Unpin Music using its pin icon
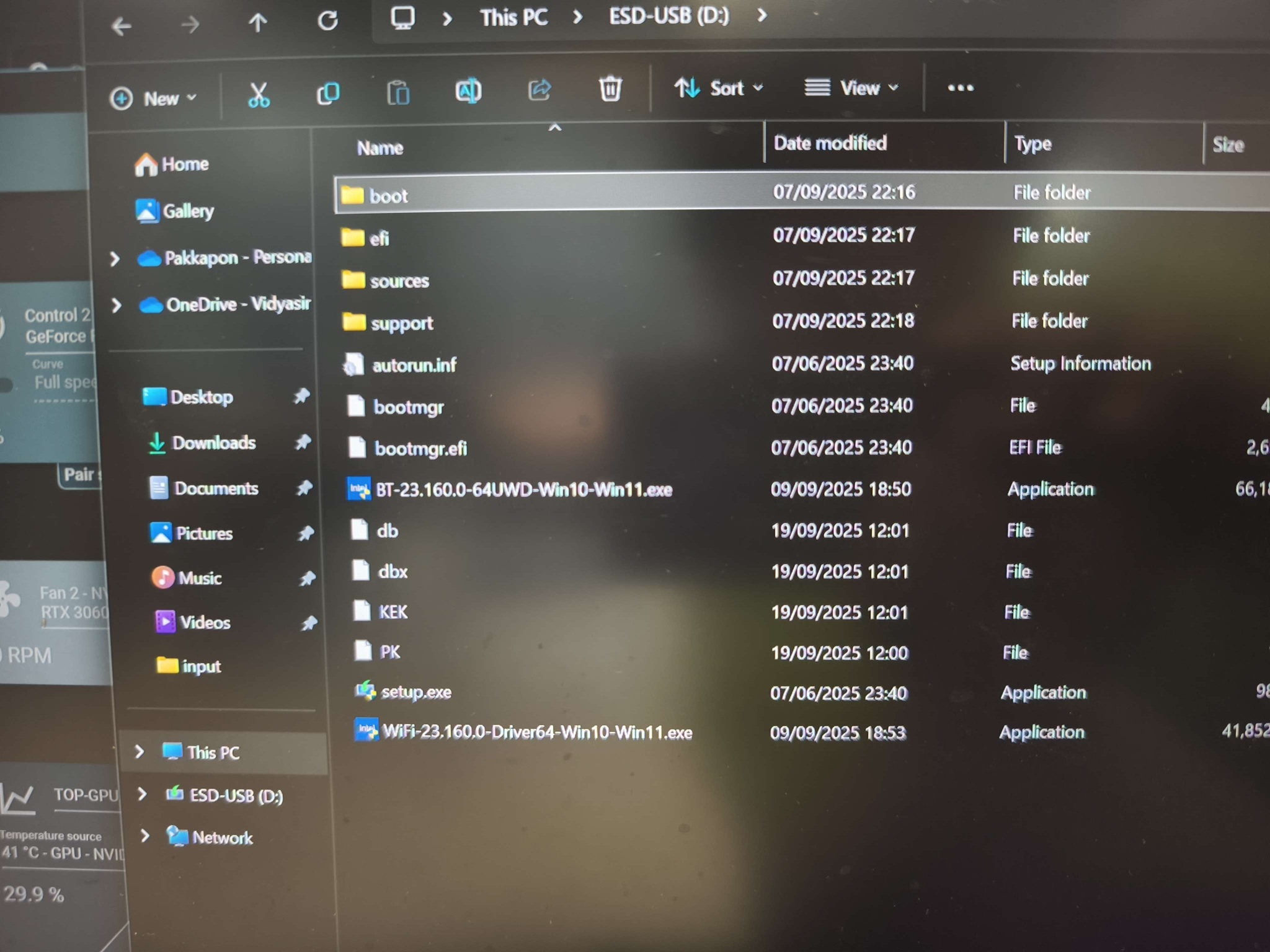 click(x=308, y=578)
